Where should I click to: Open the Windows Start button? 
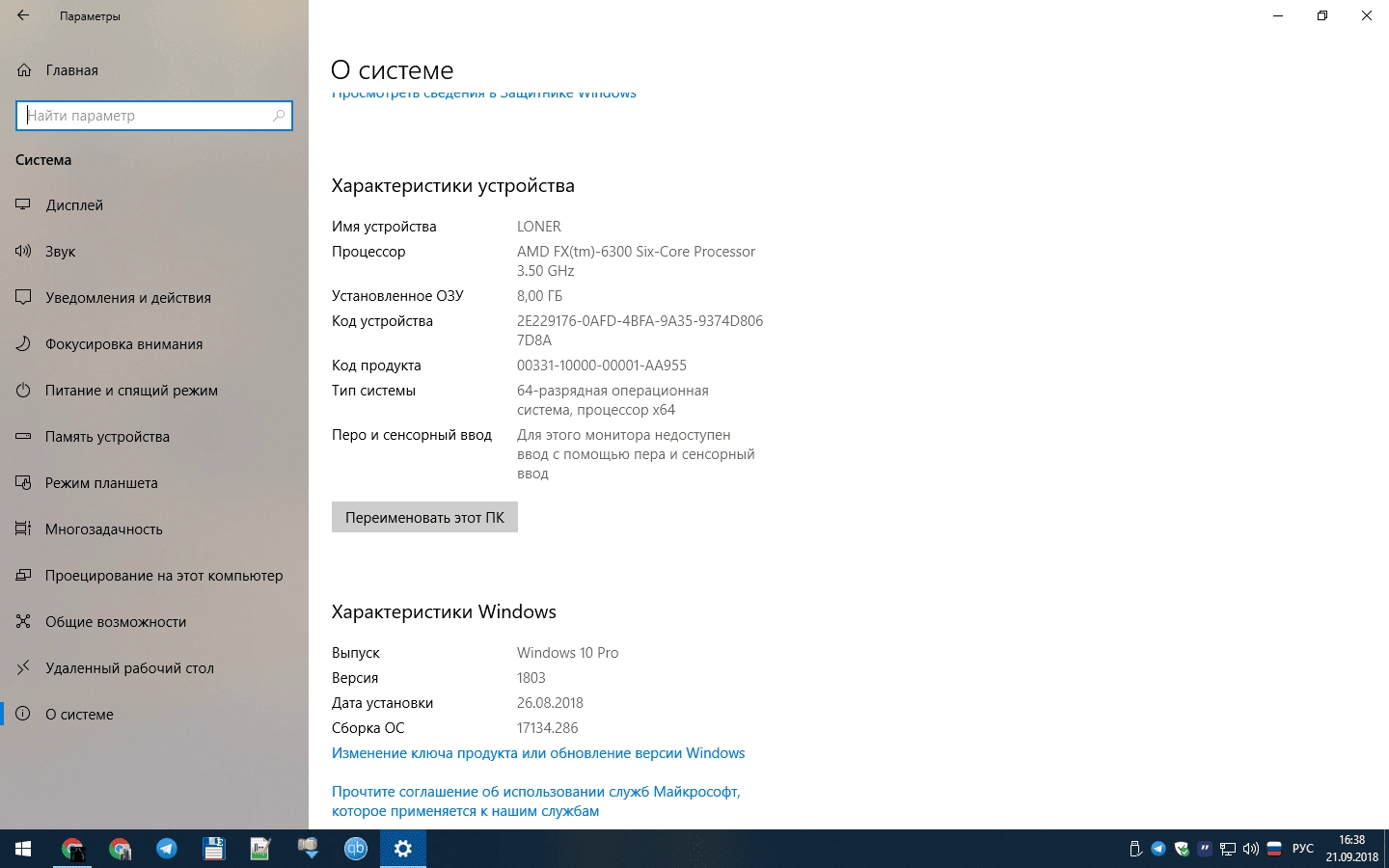tap(23, 849)
